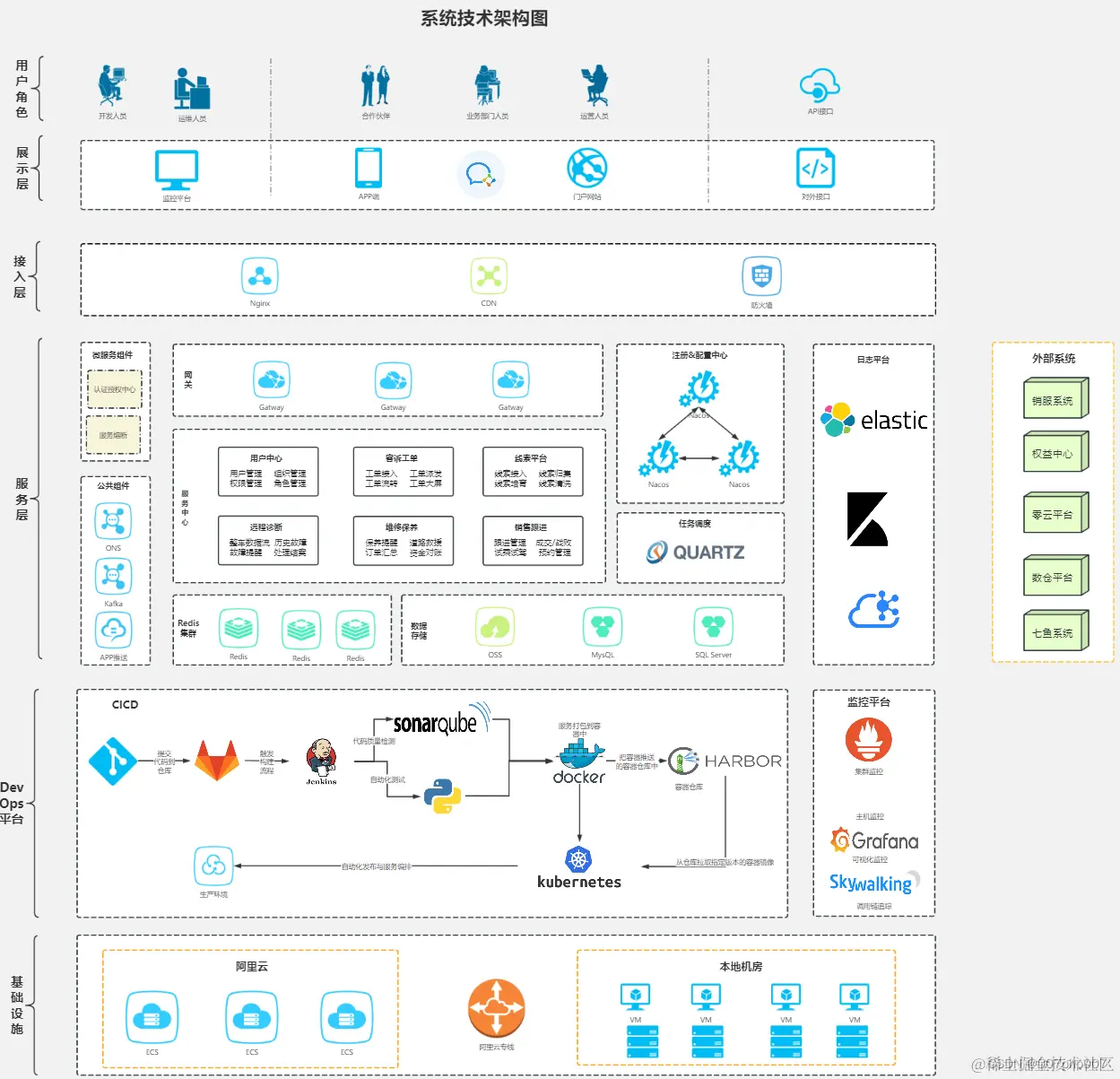This screenshot has height=1079, width=1120.
Task: Select the Kafka icon
Action: pyautogui.click(x=113, y=576)
